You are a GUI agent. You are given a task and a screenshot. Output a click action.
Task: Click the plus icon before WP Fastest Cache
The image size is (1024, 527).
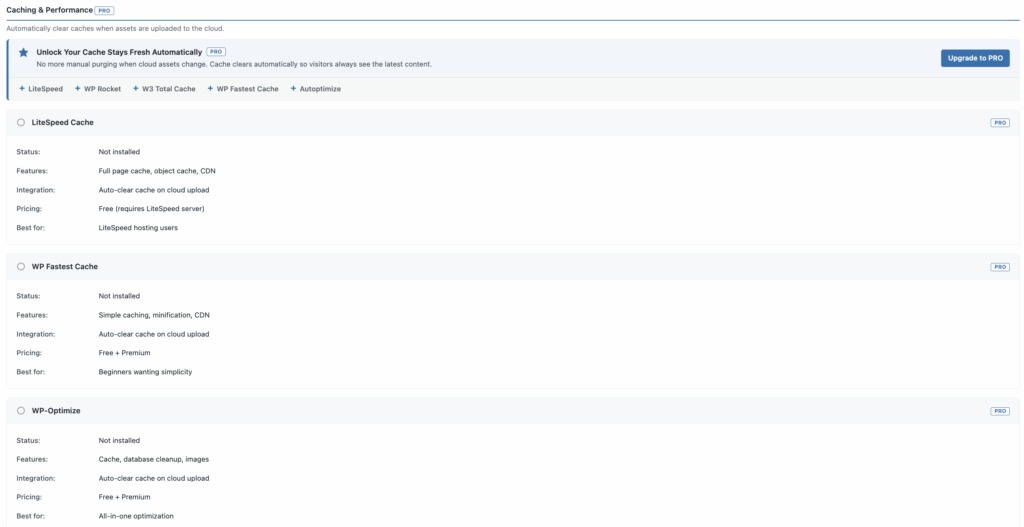(210, 89)
